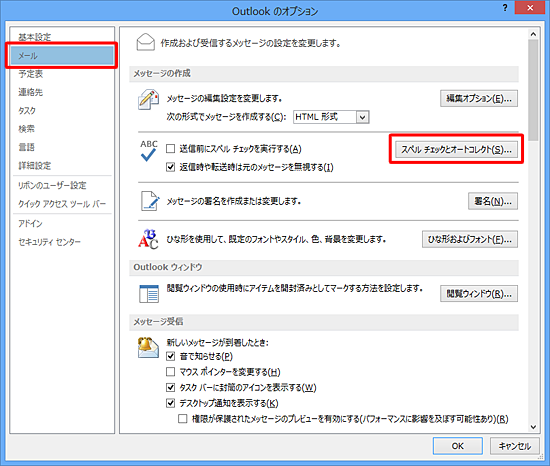Open the 予定表 options category

(62, 74)
